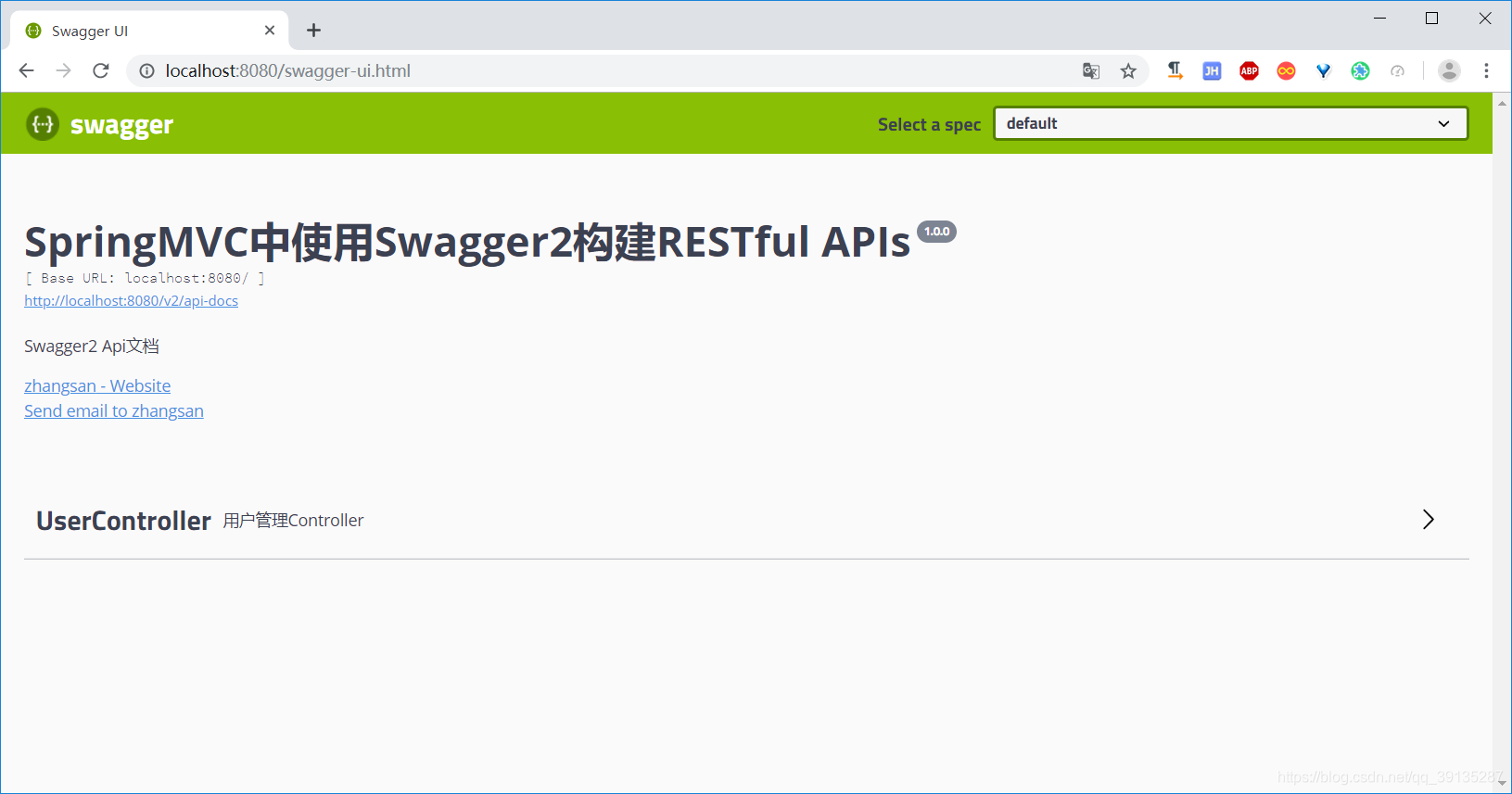Image resolution: width=1512 pixels, height=794 pixels.
Task: Maximize the browser window
Action: point(1431,19)
